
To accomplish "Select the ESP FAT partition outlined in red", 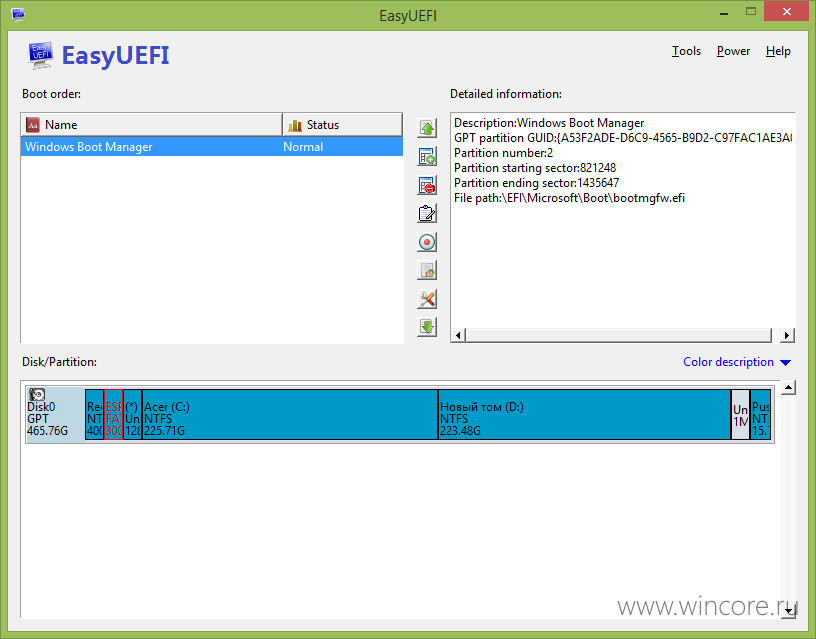I will (x=113, y=414).
